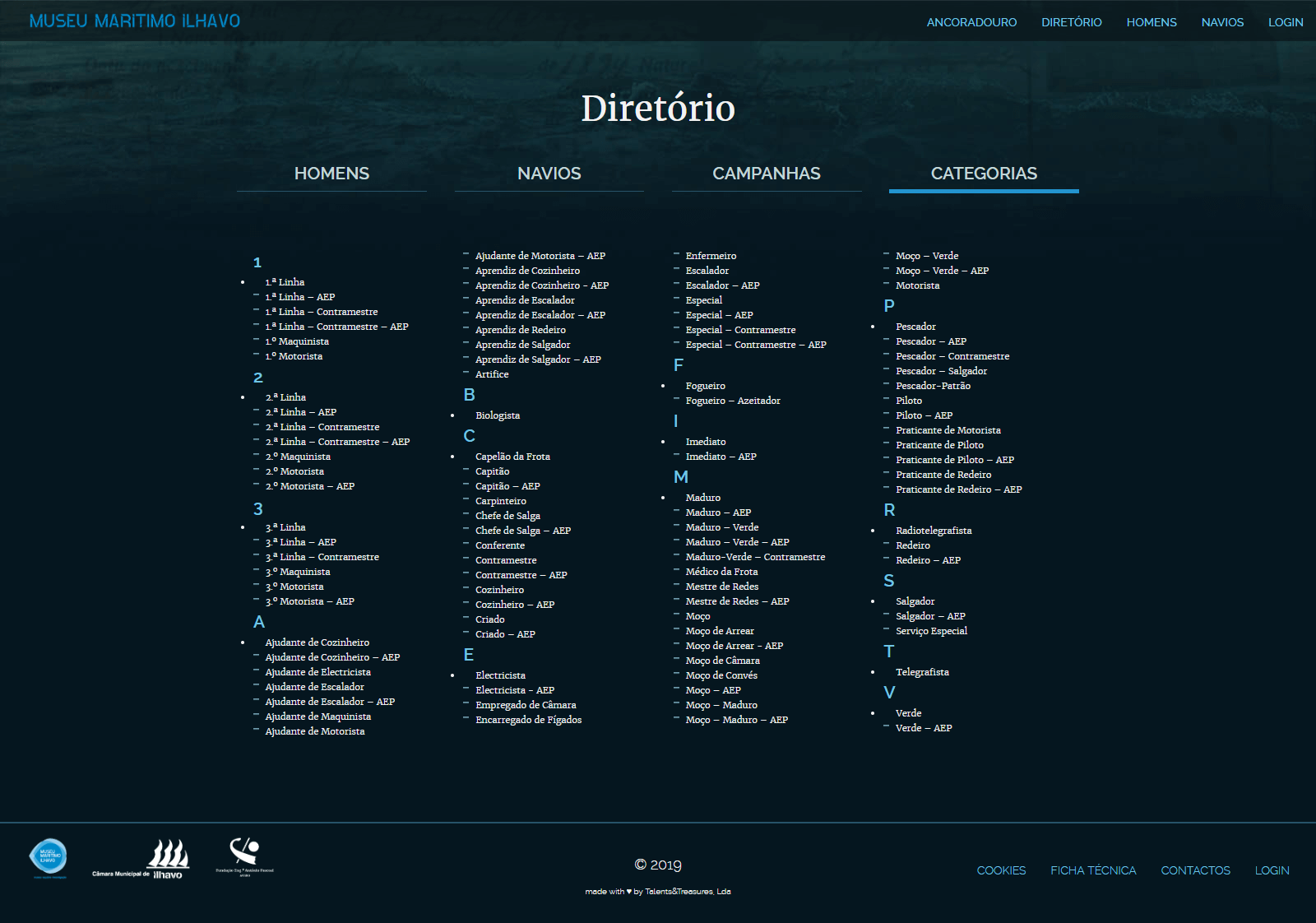This screenshot has height=923, width=1316.
Task: Switch to the HOMENS directory tab
Action: point(331,174)
